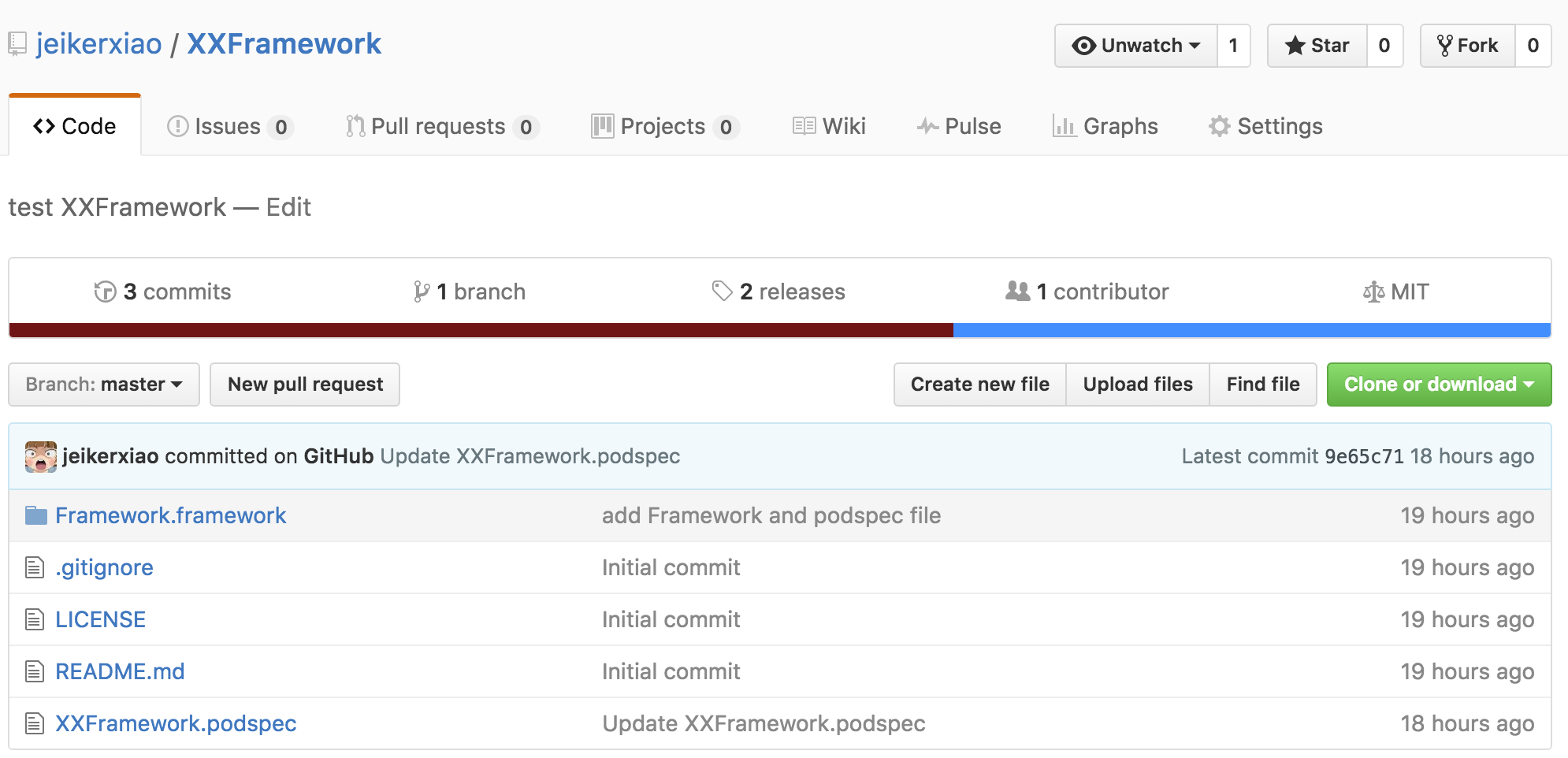View the 3 commits history
The width and height of the screenshot is (1568, 758).
pos(162,292)
